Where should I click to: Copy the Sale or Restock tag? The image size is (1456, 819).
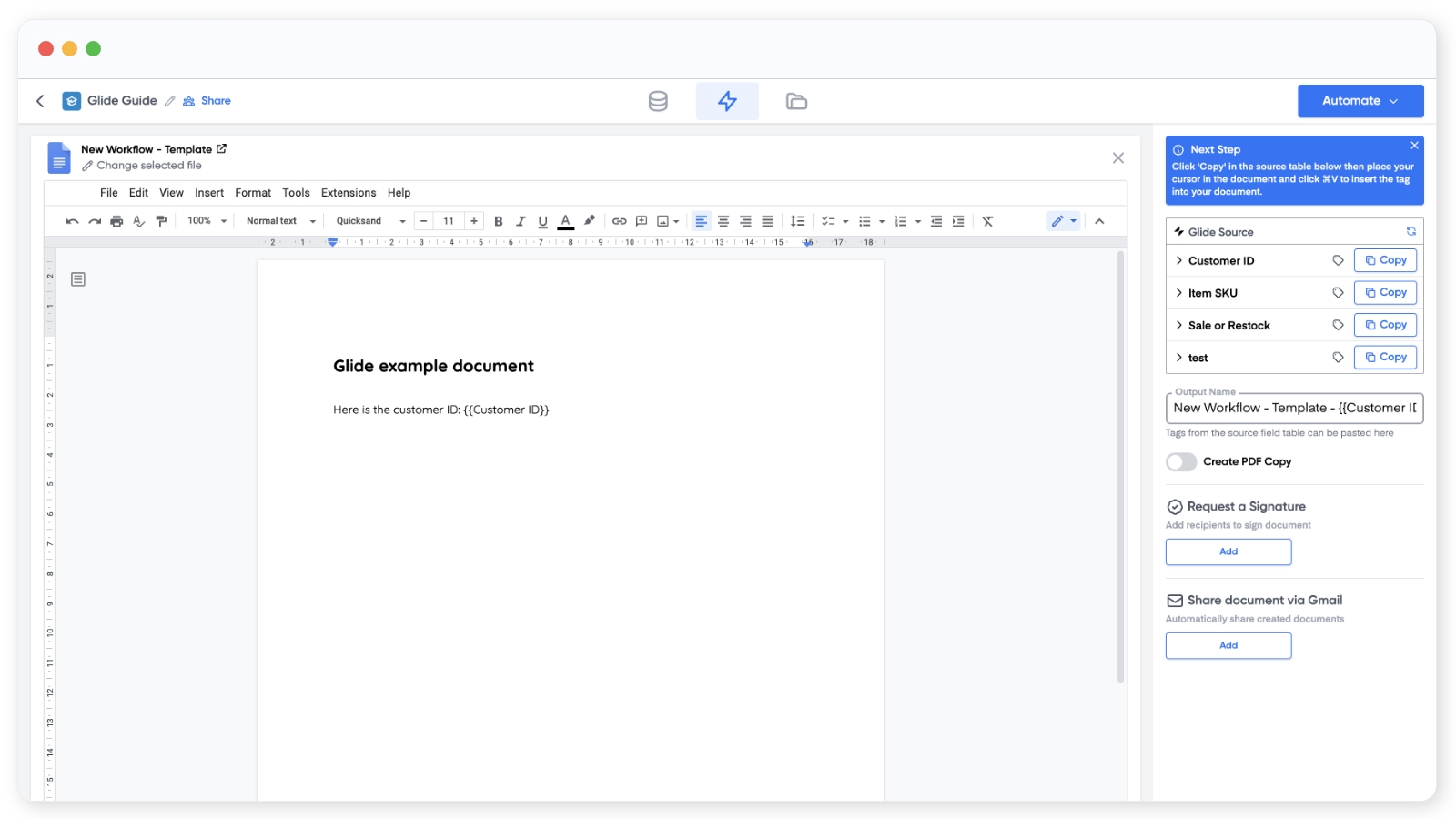pos(1385,325)
